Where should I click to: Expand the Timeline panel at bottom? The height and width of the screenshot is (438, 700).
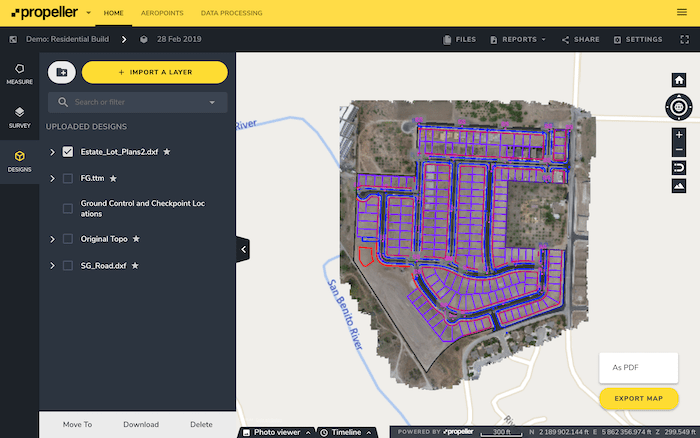point(346,432)
